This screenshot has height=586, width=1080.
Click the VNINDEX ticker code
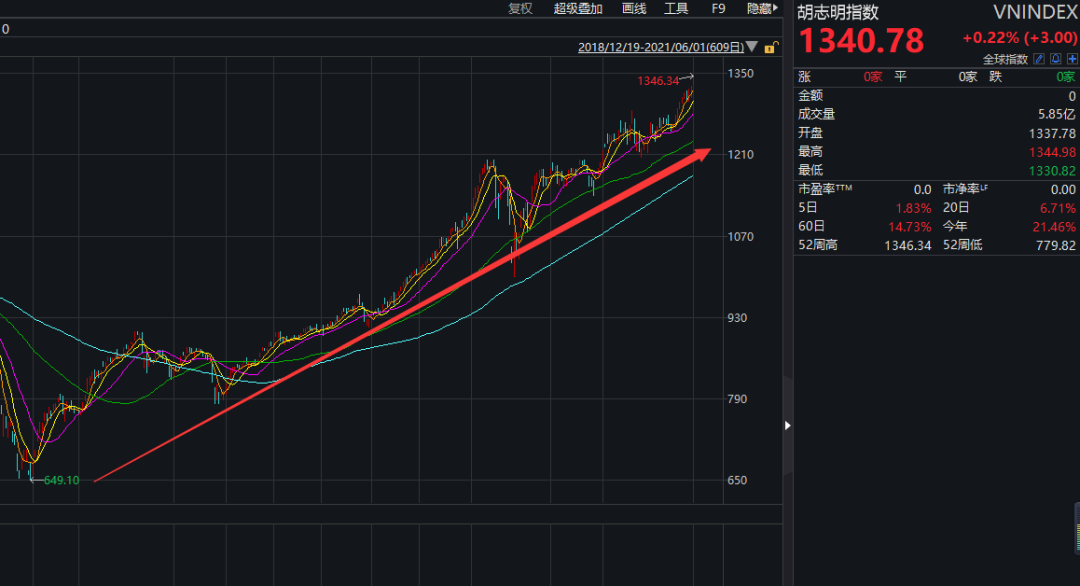tap(1035, 12)
